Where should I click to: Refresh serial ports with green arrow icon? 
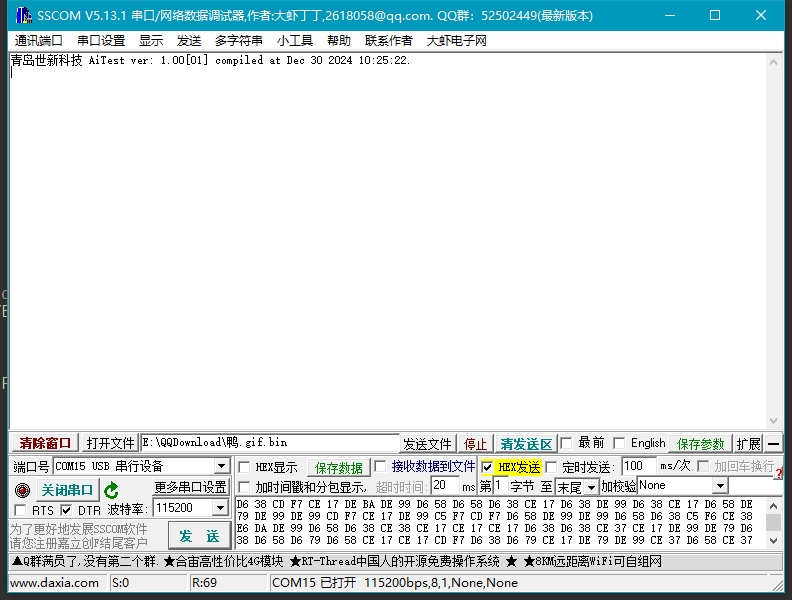tap(111, 490)
